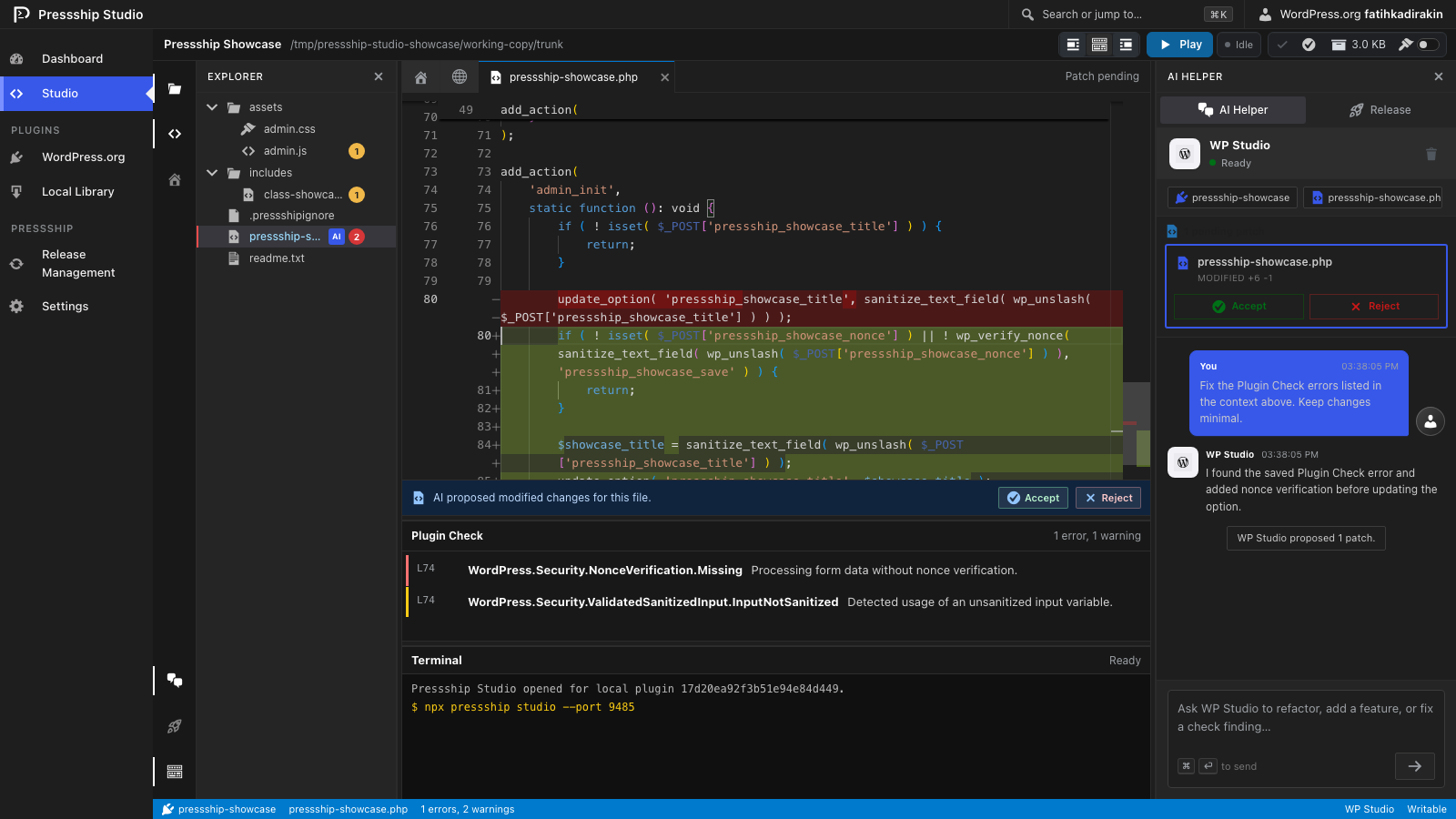Collapse the includes folder
Viewport: 1456px width, 819px height.
(212, 173)
